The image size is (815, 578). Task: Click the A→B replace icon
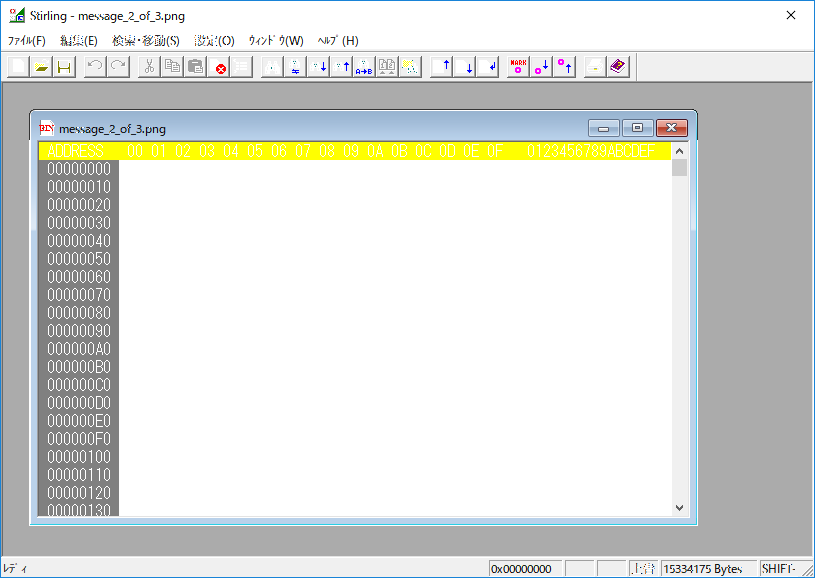[x=364, y=67]
